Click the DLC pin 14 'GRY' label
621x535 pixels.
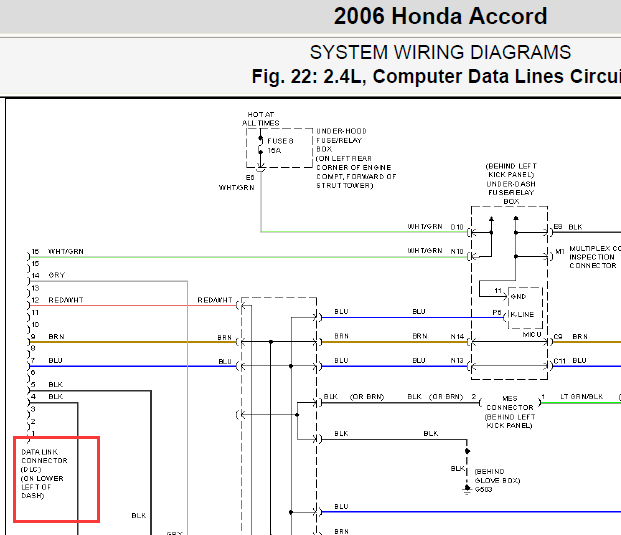tap(57, 275)
